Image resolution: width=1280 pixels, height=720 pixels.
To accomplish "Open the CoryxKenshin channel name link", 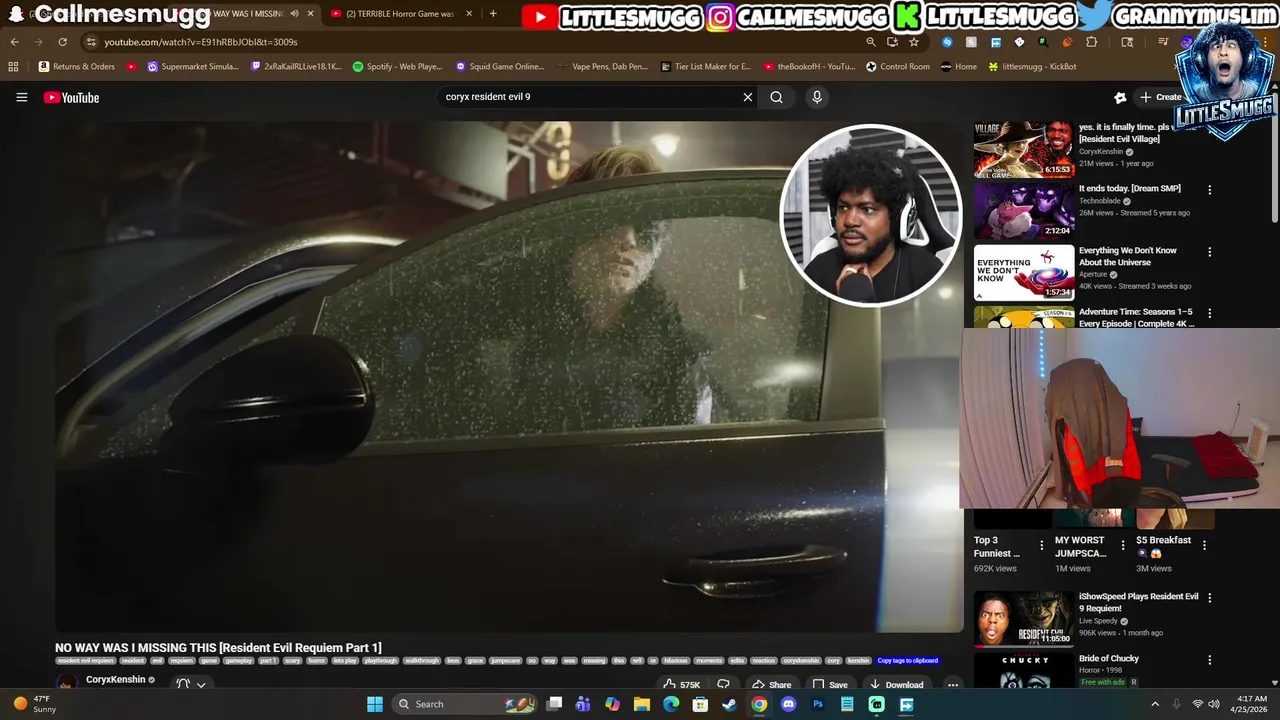I will [115, 680].
